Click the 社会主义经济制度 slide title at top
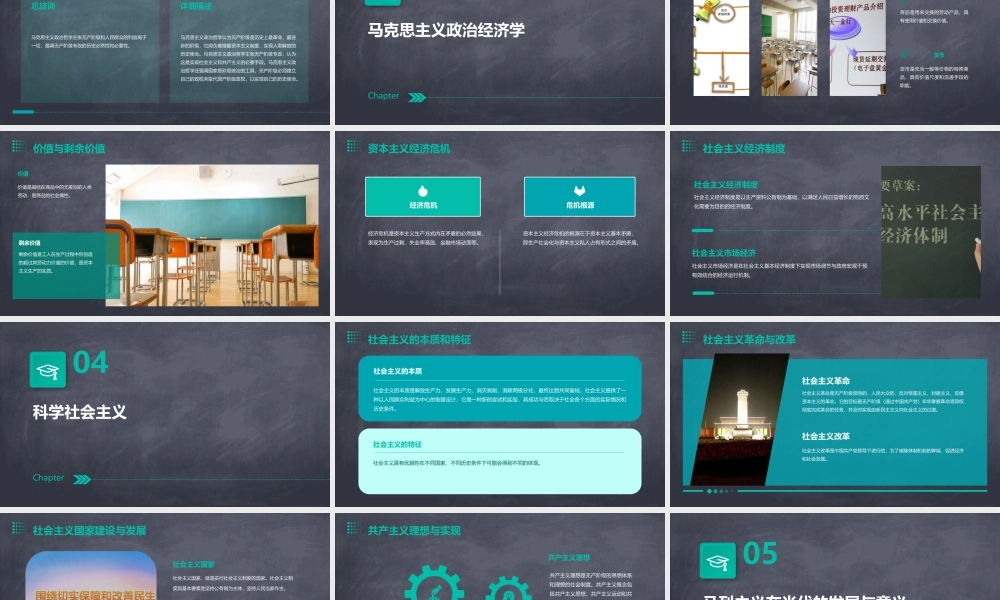 (x=744, y=149)
